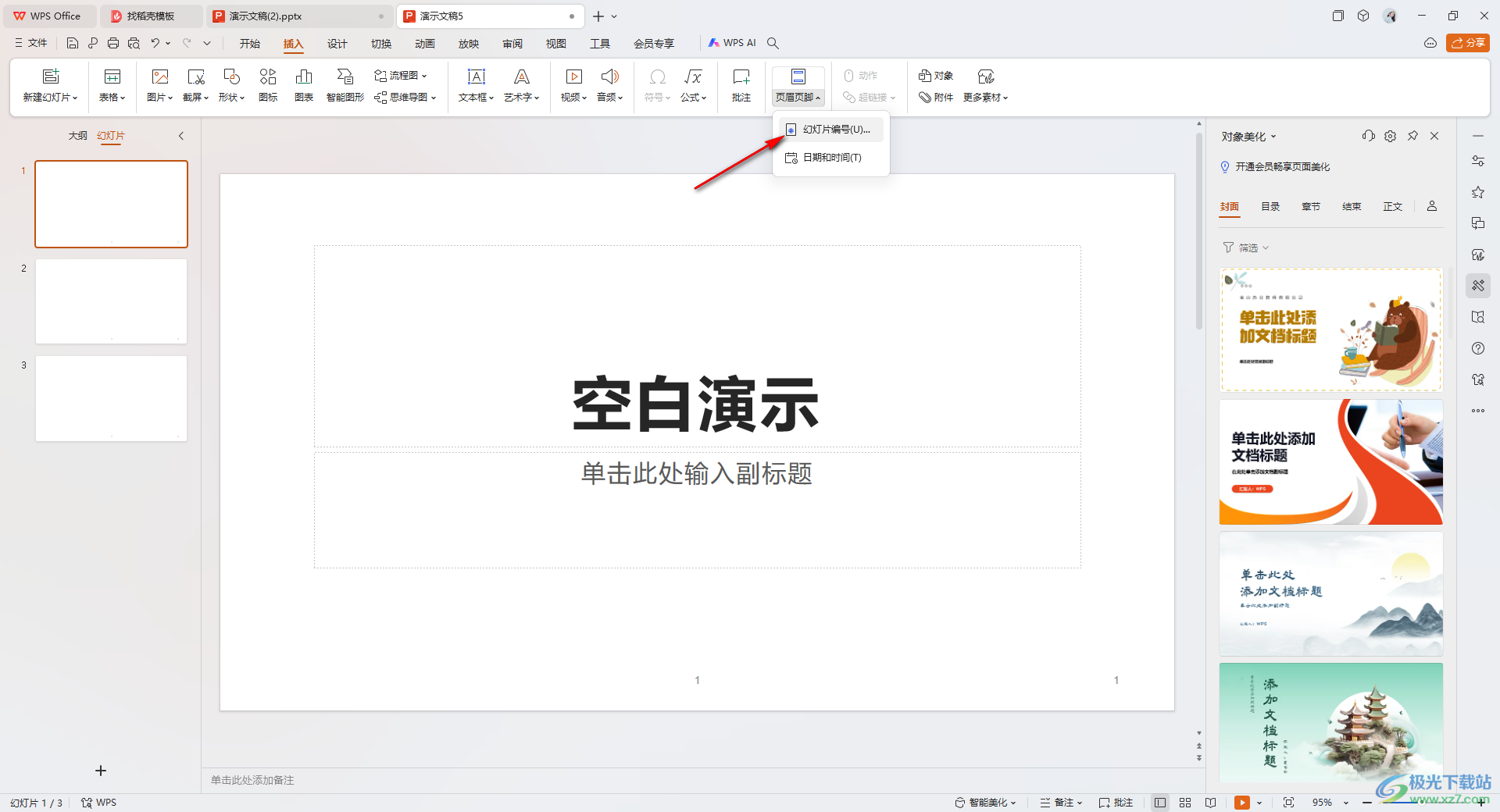The height and width of the screenshot is (812, 1500).
Task: Click WPS AI button
Action: coord(732,43)
